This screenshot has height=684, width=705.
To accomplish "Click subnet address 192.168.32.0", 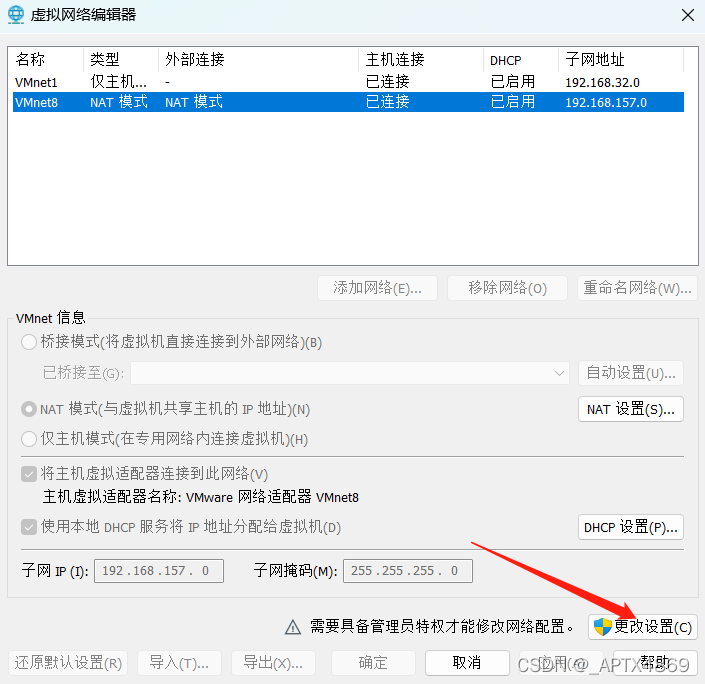I will [x=602, y=83].
